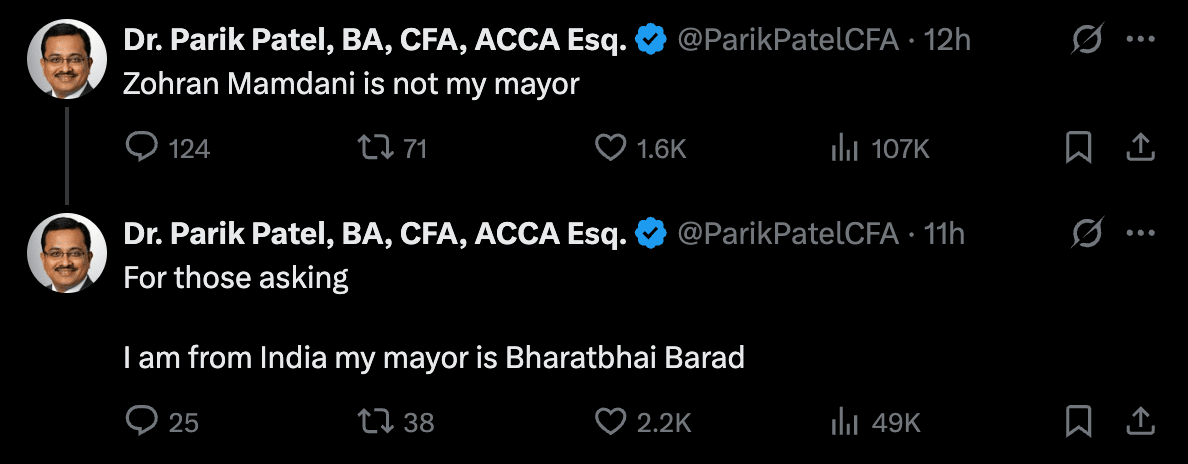The height and width of the screenshot is (464, 1188).
Task: Click the first tweet's profile picture
Action: click(66, 59)
